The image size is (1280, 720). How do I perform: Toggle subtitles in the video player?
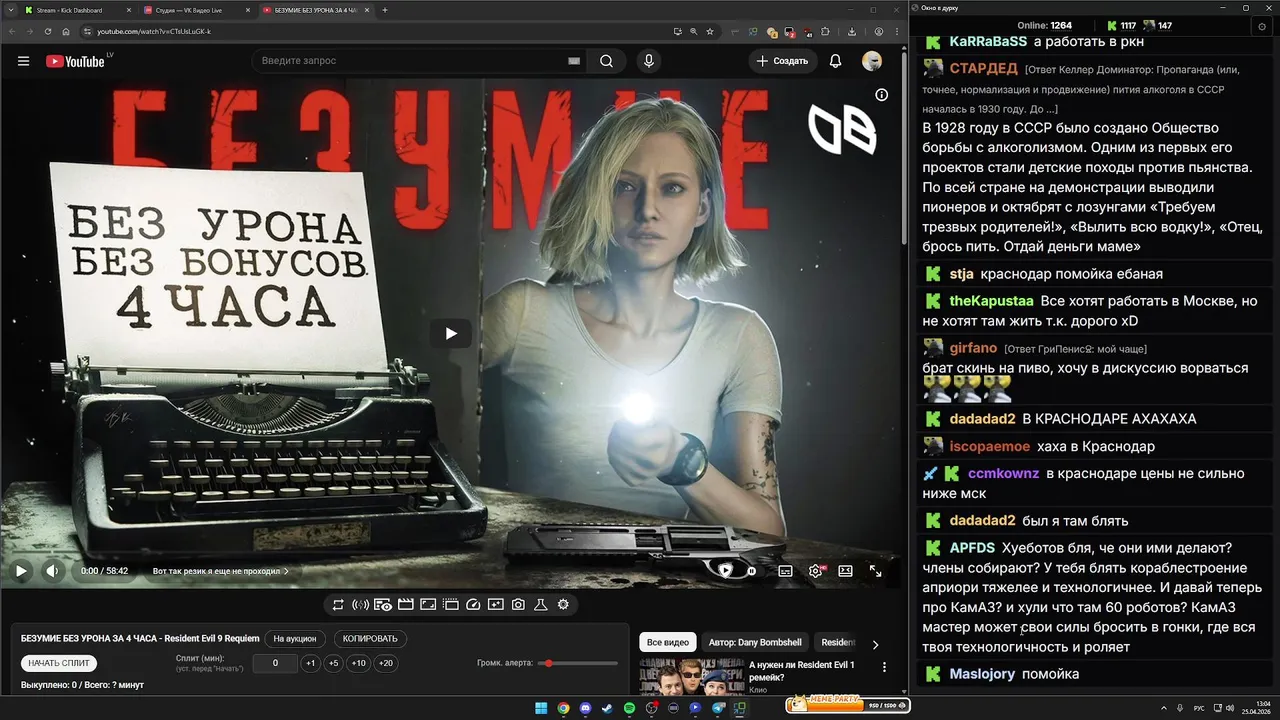pyautogui.click(x=785, y=571)
